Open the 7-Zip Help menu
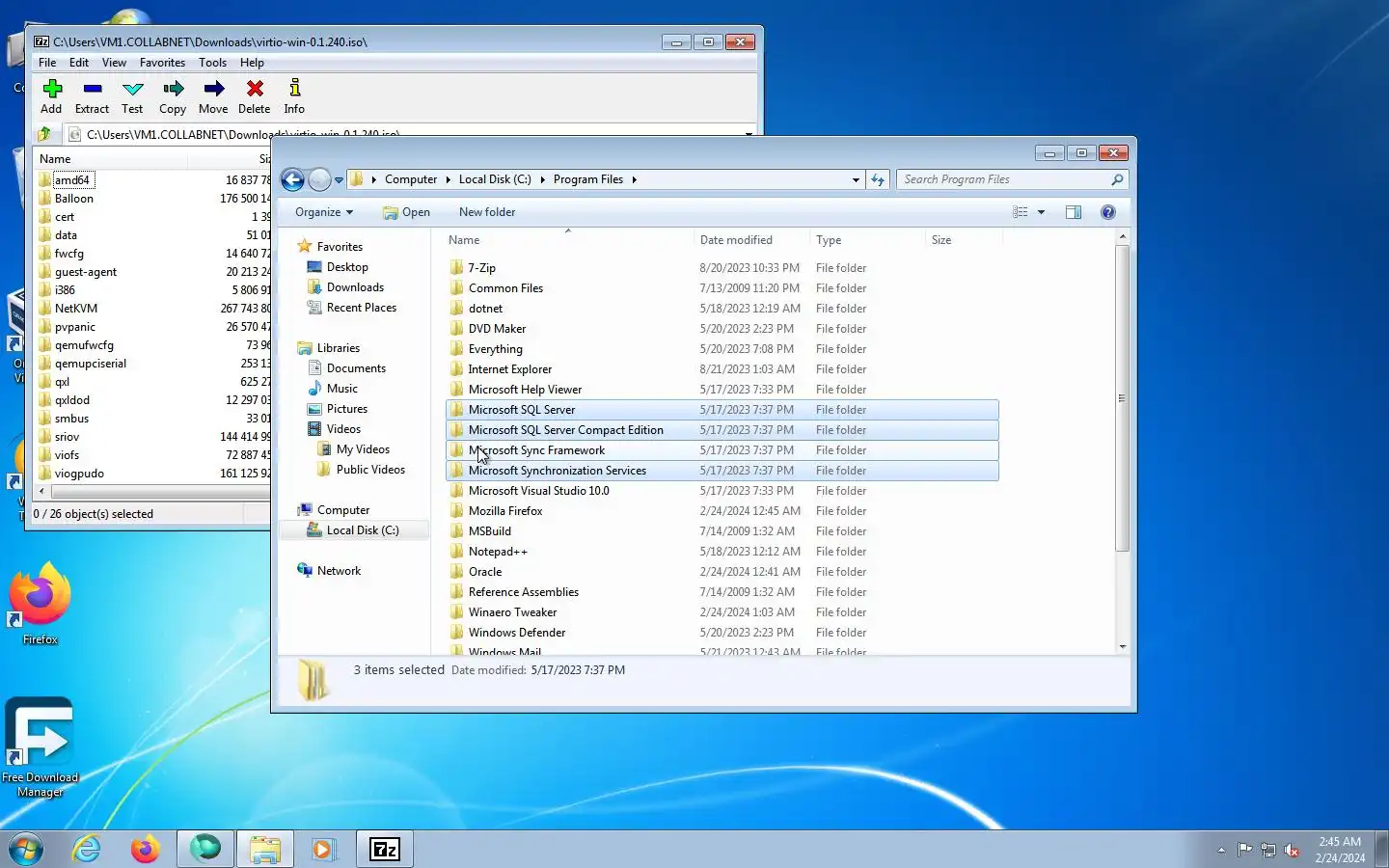This screenshot has width=1389, height=868. pos(252,63)
